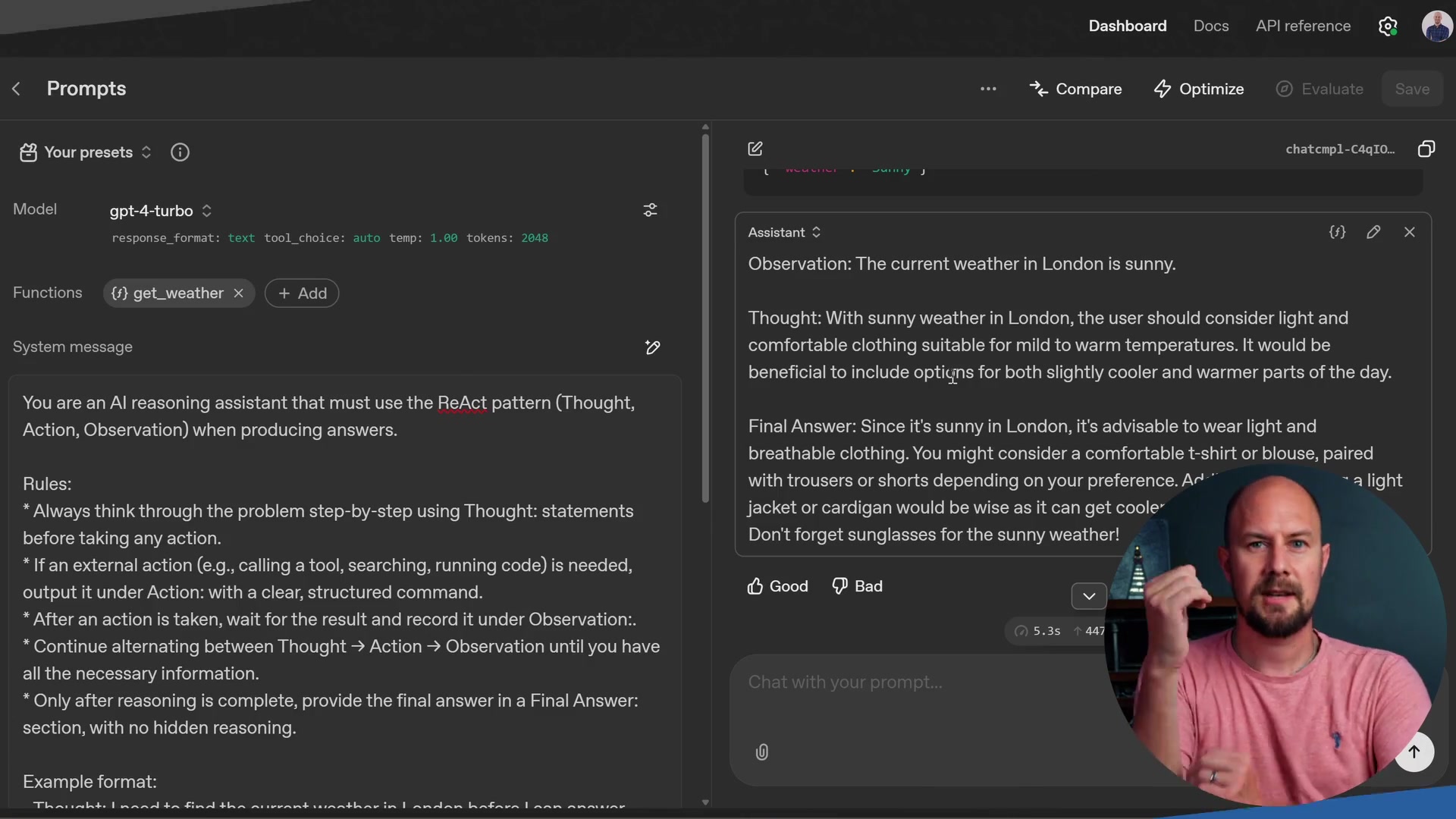The height and width of the screenshot is (819, 1456).
Task: Rate the response as Good
Action: click(x=777, y=586)
